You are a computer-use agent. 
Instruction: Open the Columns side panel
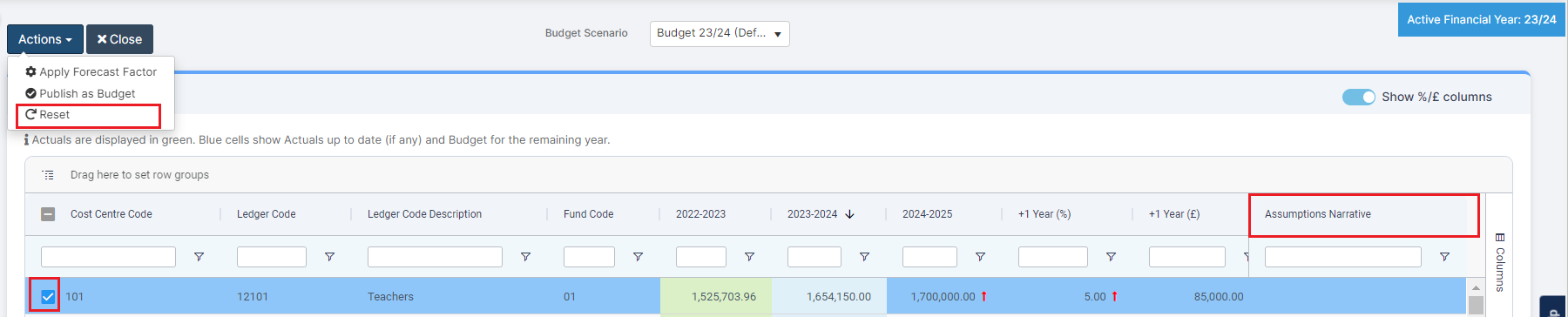[1499, 261]
